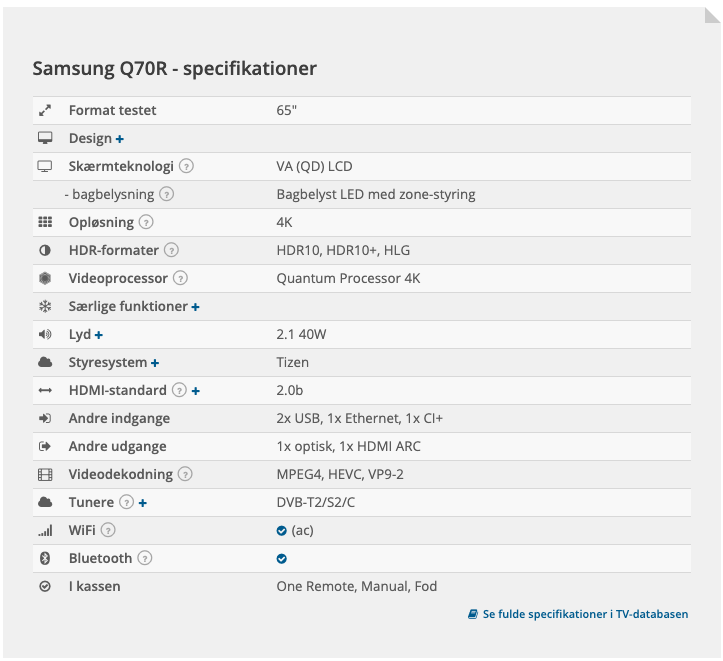This screenshot has width=723, height=661.
Task: Click the Bluetooth checkmark icon
Action: [282, 558]
